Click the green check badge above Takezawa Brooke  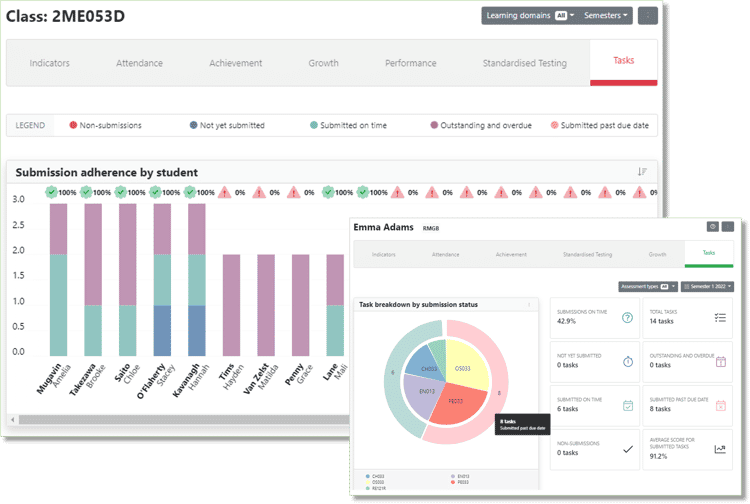coord(86,192)
